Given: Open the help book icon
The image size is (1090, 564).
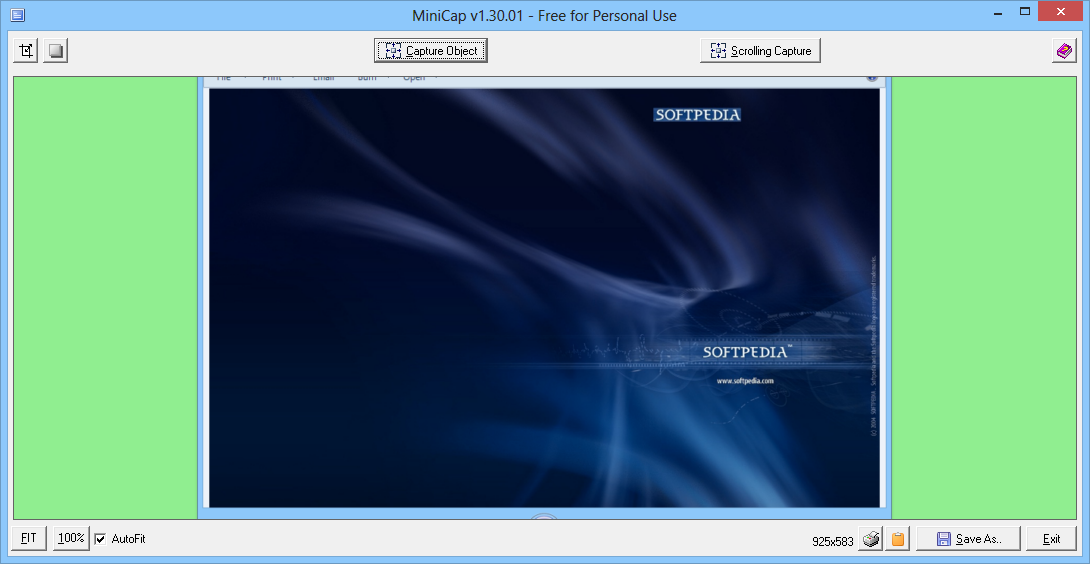Looking at the screenshot, I should tap(1064, 51).
